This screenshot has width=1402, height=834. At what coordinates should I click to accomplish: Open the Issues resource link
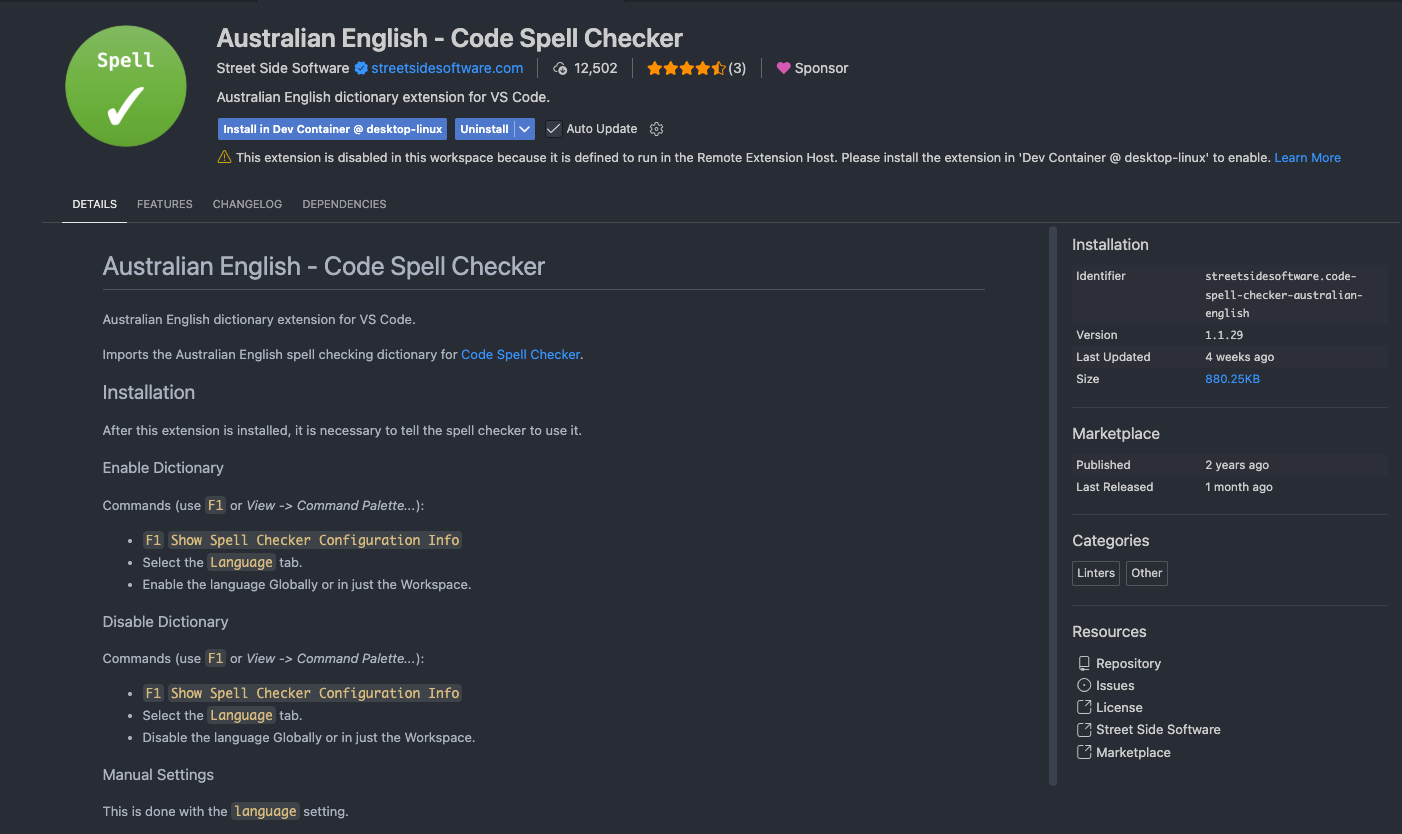pos(1115,685)
